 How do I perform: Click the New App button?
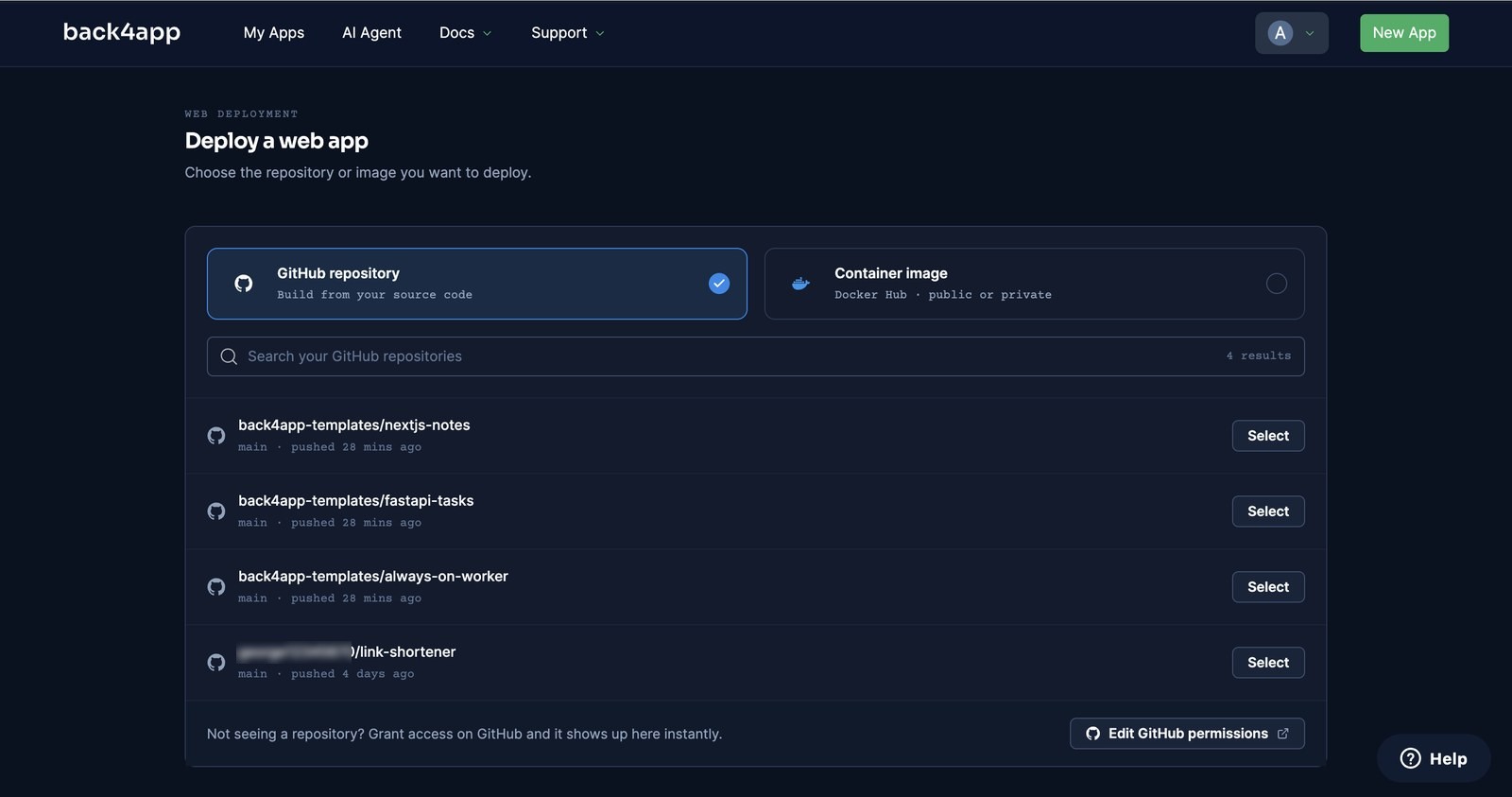tap(1404, 33)
